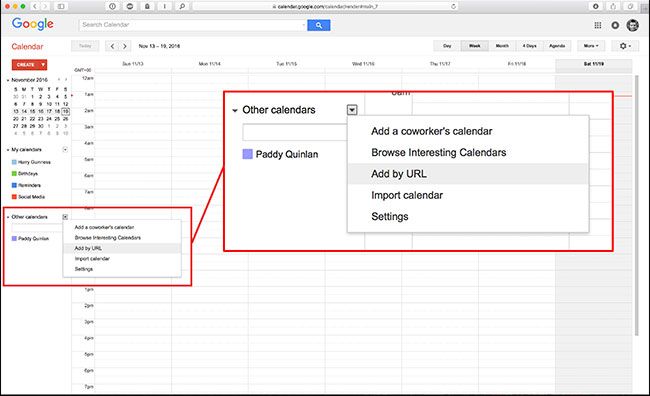Open the Sat 11/19 day header
Image resolution: width=650 pixels, height=396 pixels.
click(594, 64)
